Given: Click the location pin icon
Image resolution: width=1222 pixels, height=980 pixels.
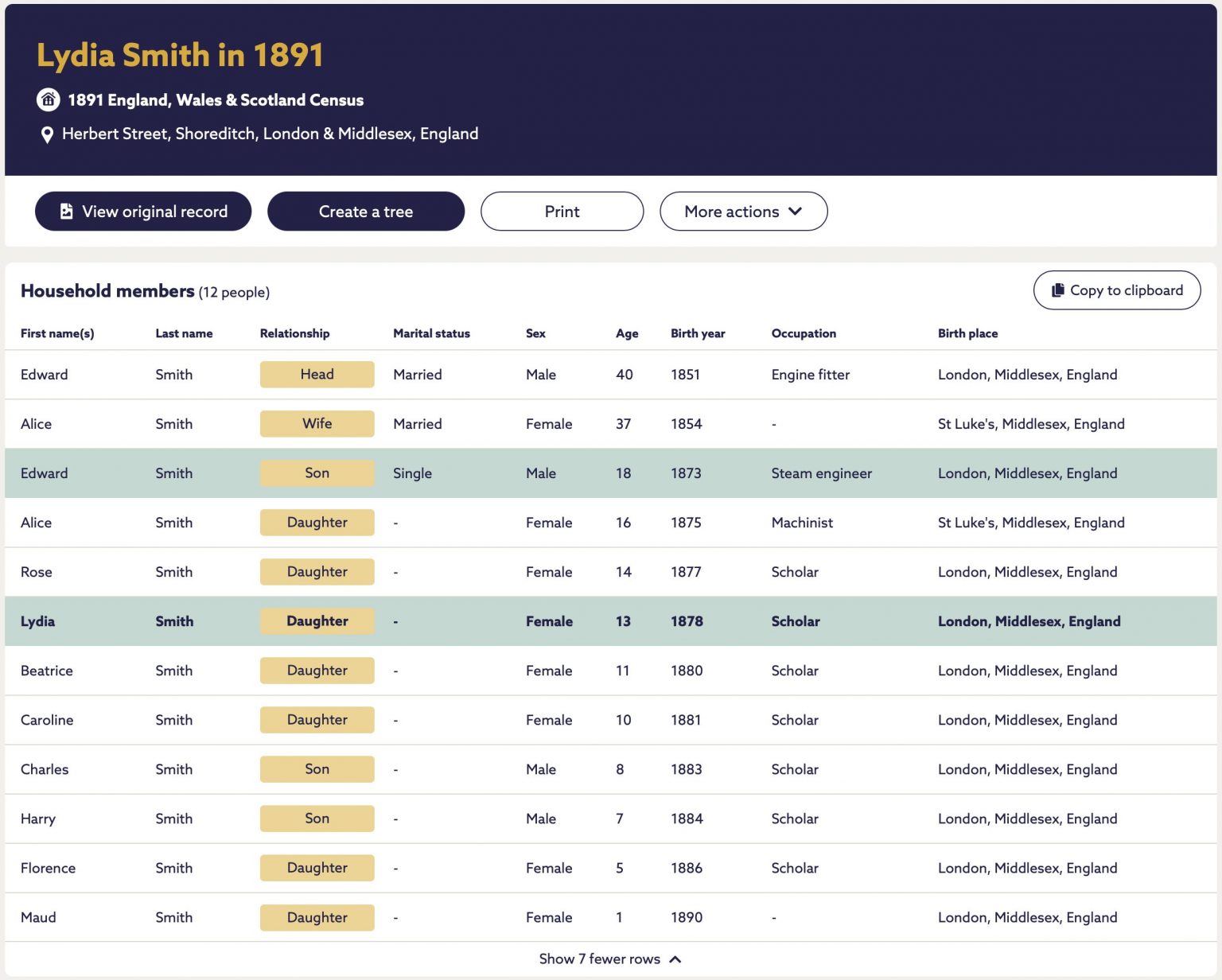Looking at the screenshot, I should [x=47, y=134].
